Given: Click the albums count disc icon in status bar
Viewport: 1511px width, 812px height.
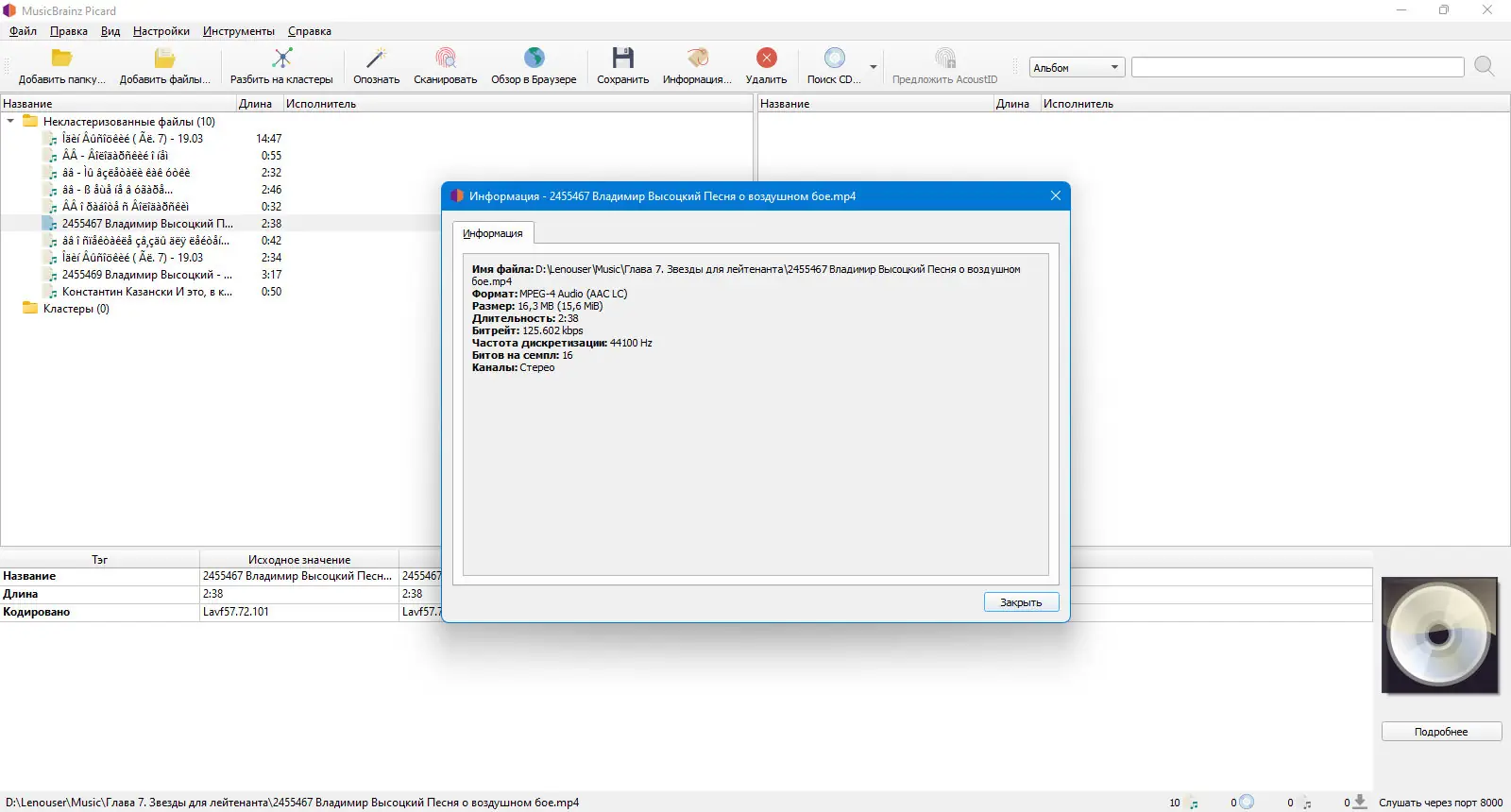Looking at the screenshot, I should pos(1247,803).
